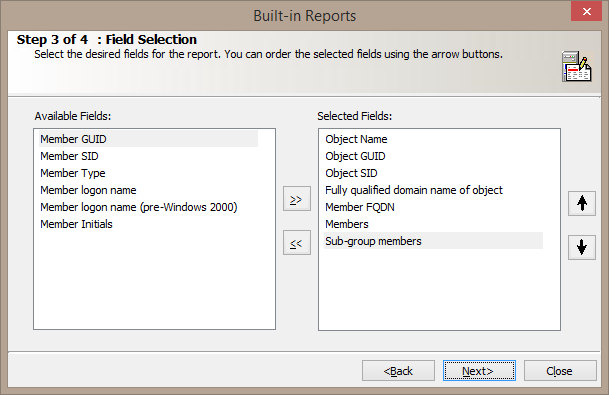
Task: Select Sub-group members field
Action: pyautogui.click(x=433, y=241)
